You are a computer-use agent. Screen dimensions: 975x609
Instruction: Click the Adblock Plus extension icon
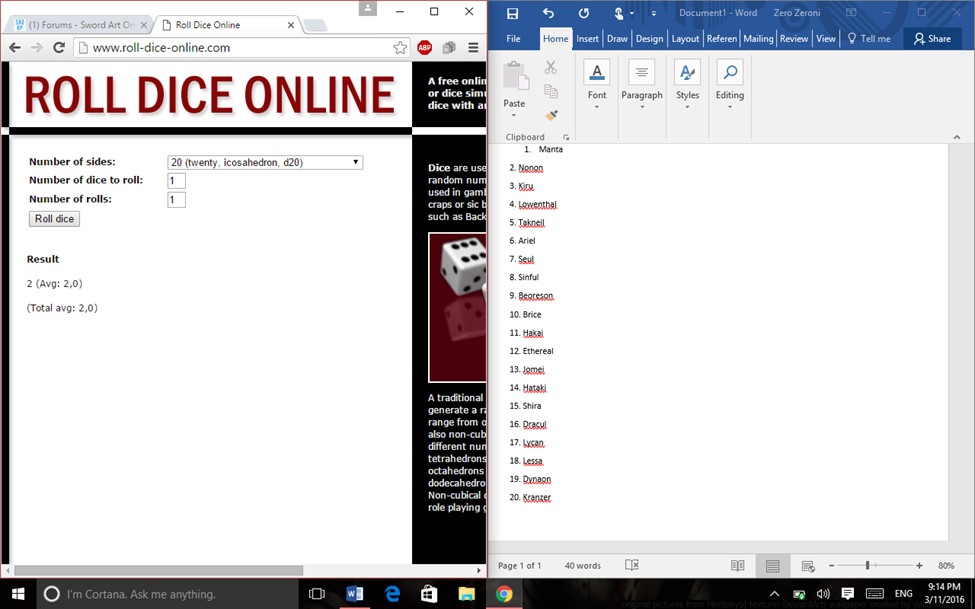(x=425, y=47)
